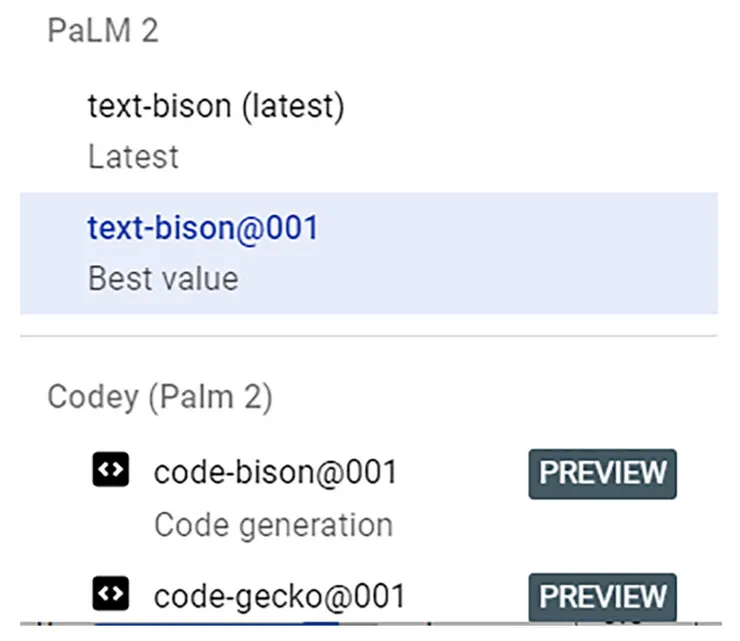The image size is (740, 641).
Task: Click the PaLM 2 group header
Action: pyautogui.click(x=103, y=31)
